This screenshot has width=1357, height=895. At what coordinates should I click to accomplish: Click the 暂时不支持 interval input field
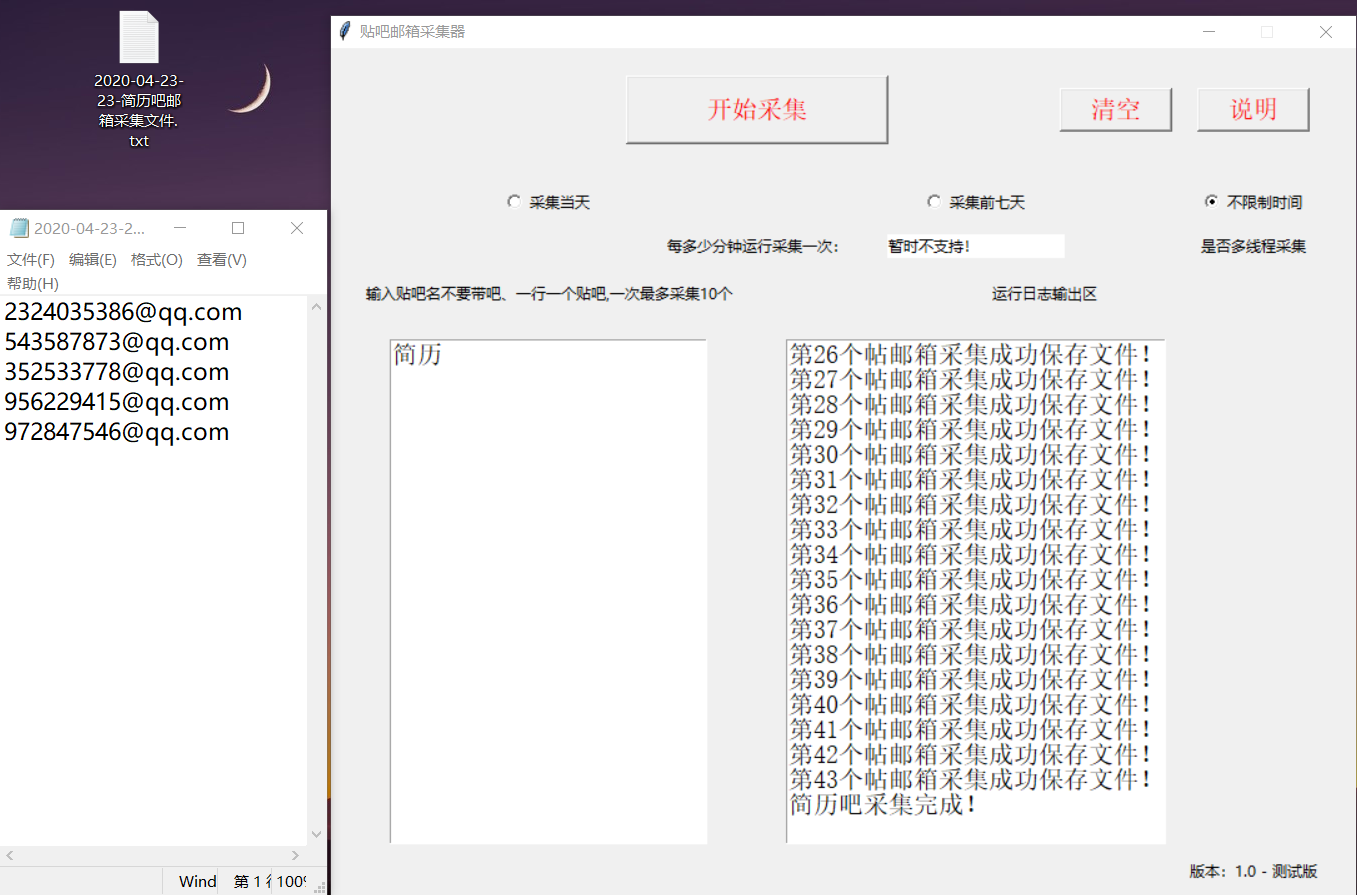(x=974, y=245)
